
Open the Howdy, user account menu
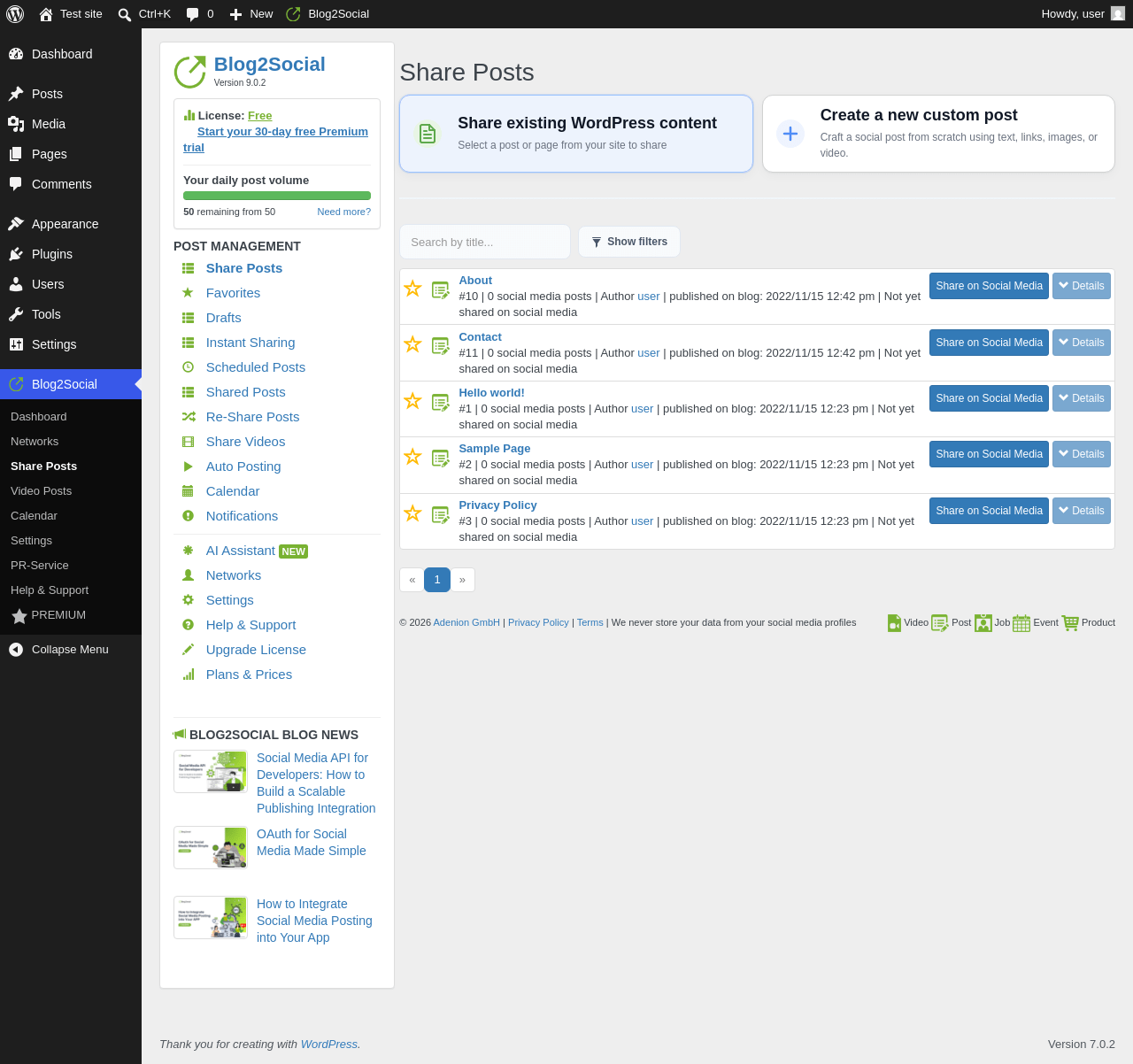click(x=1083, y=14)
